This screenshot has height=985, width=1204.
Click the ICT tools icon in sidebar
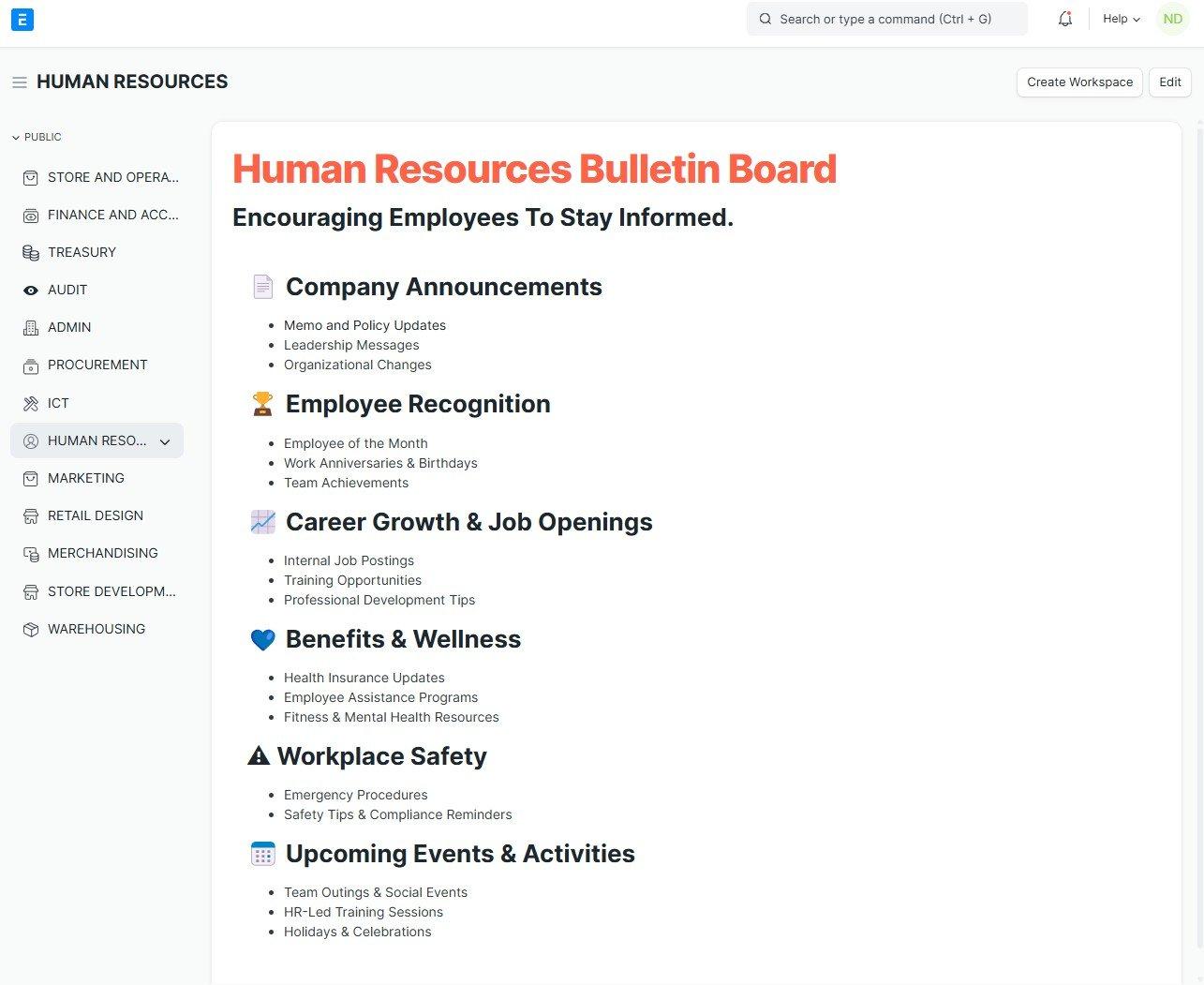point(31,404)
